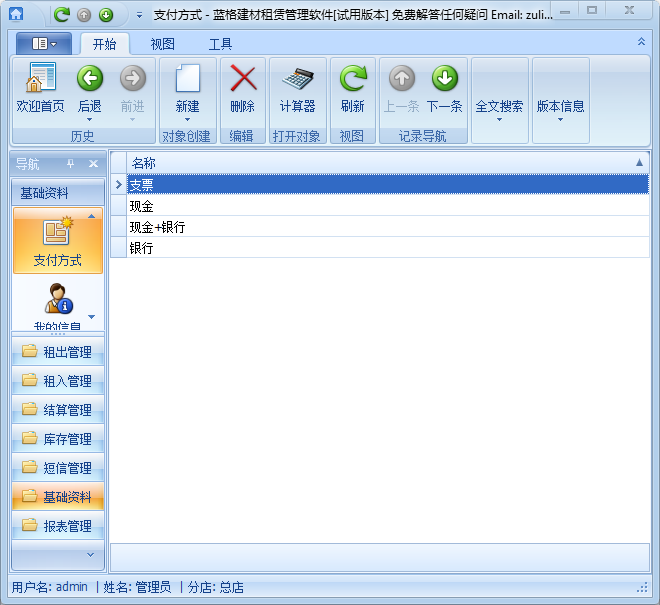Open 我的信息 user icon in sidebar
This screenshot has width=660, height=605.
click(57, 304)
